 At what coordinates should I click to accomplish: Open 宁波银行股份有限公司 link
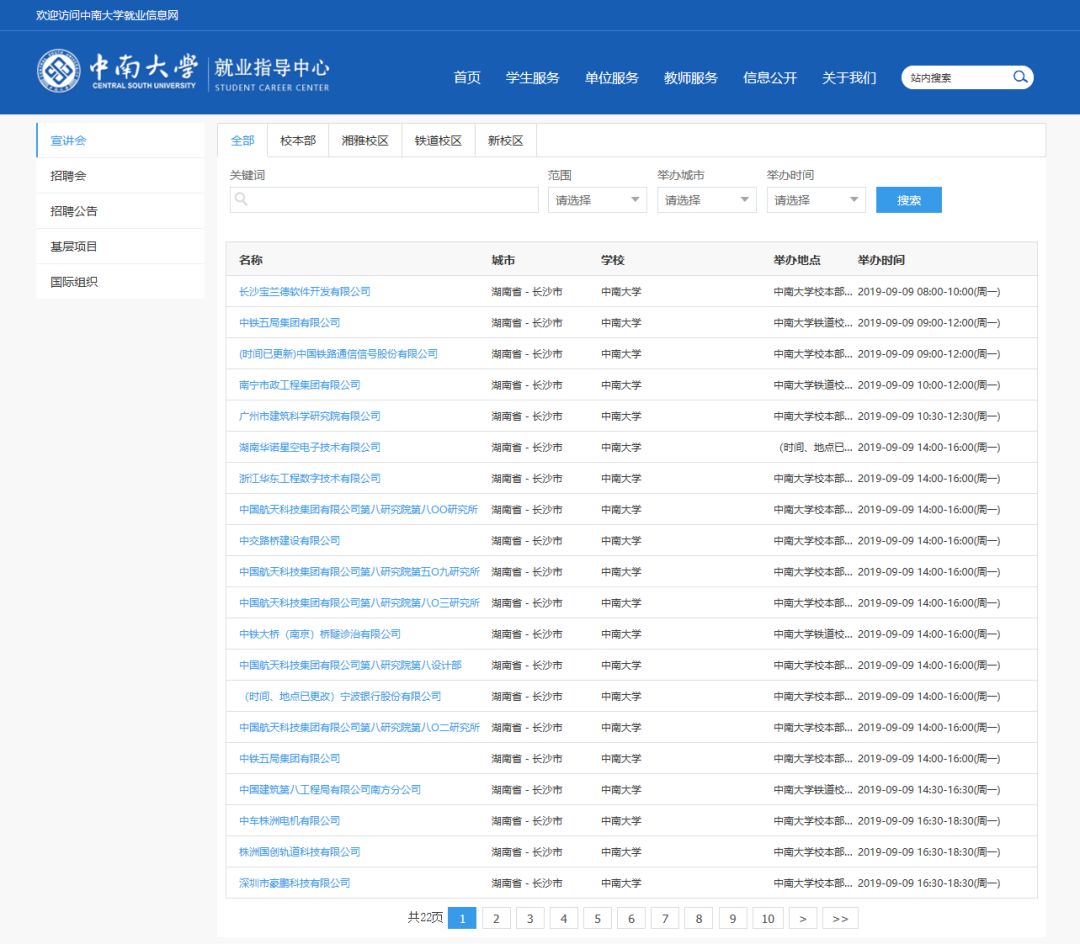tap(342, 696)
